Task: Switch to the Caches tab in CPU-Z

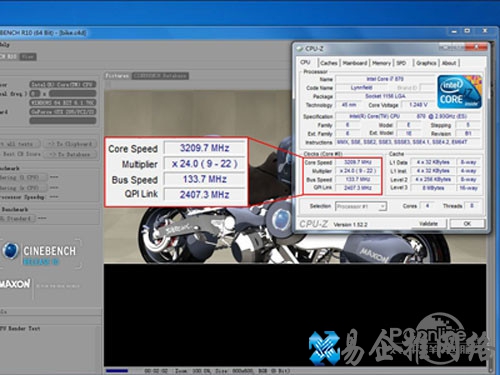Action: (x=329, y=63)
